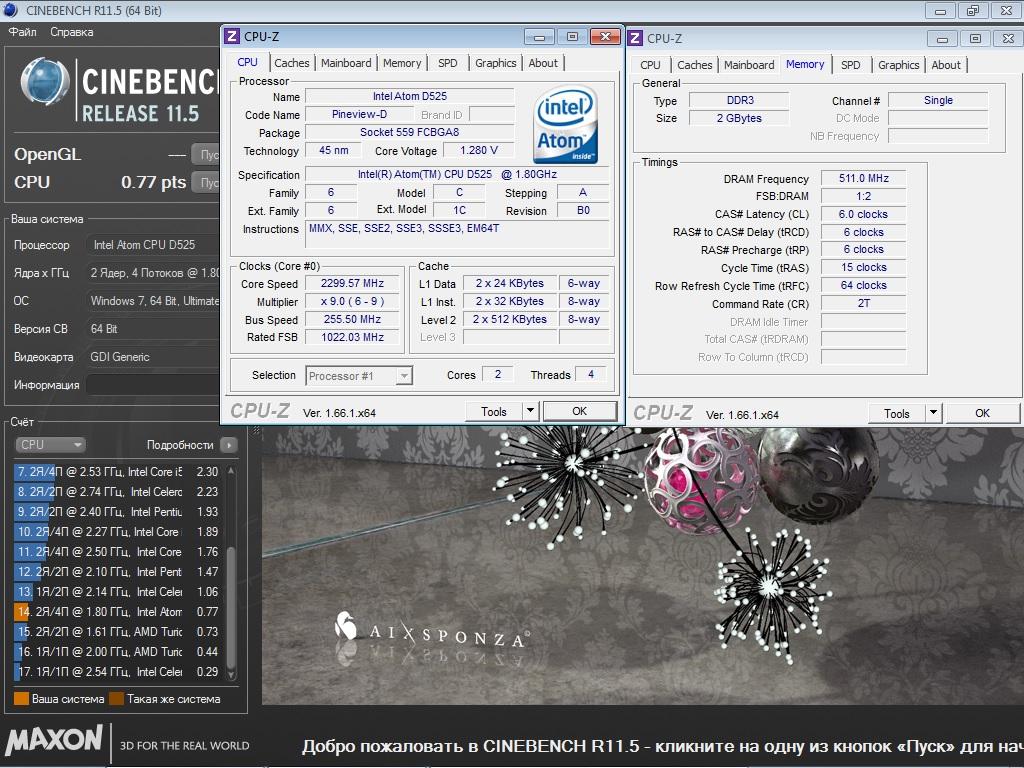Click OK in the right CPU-Z window
Viewport: 1024px width, 768px height.
[983, 413]
